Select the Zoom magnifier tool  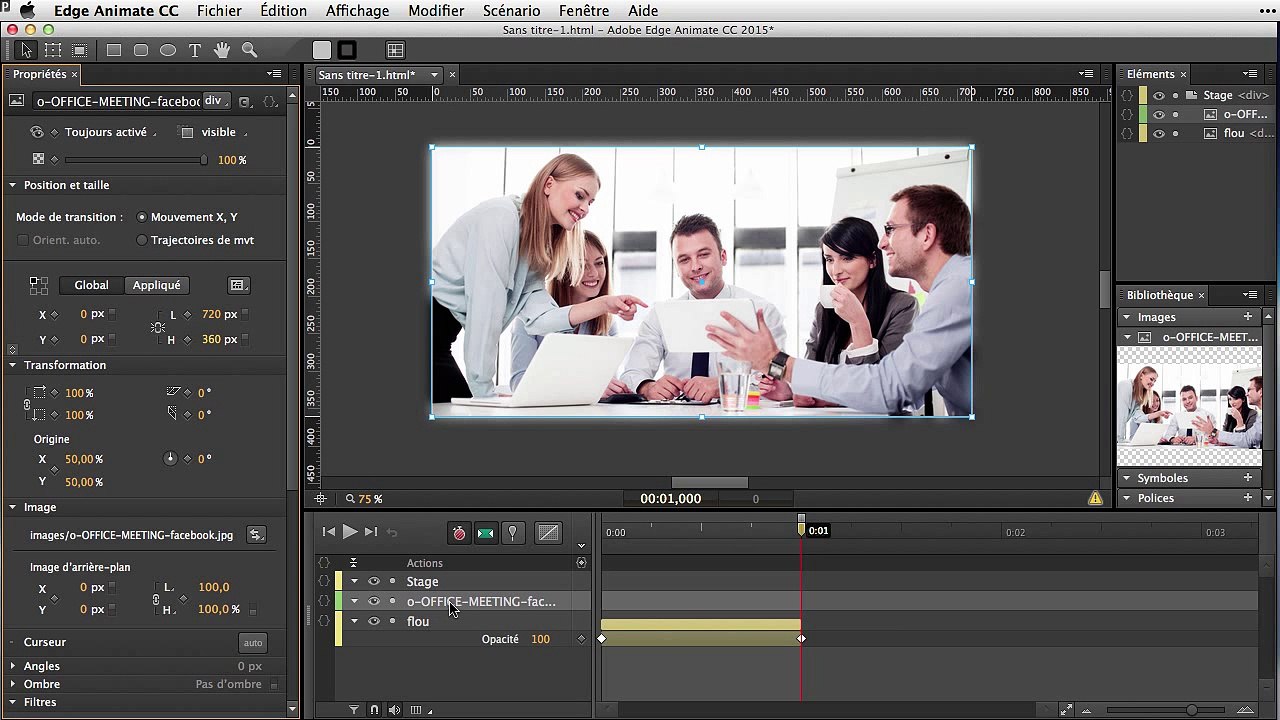click(249, 50)
